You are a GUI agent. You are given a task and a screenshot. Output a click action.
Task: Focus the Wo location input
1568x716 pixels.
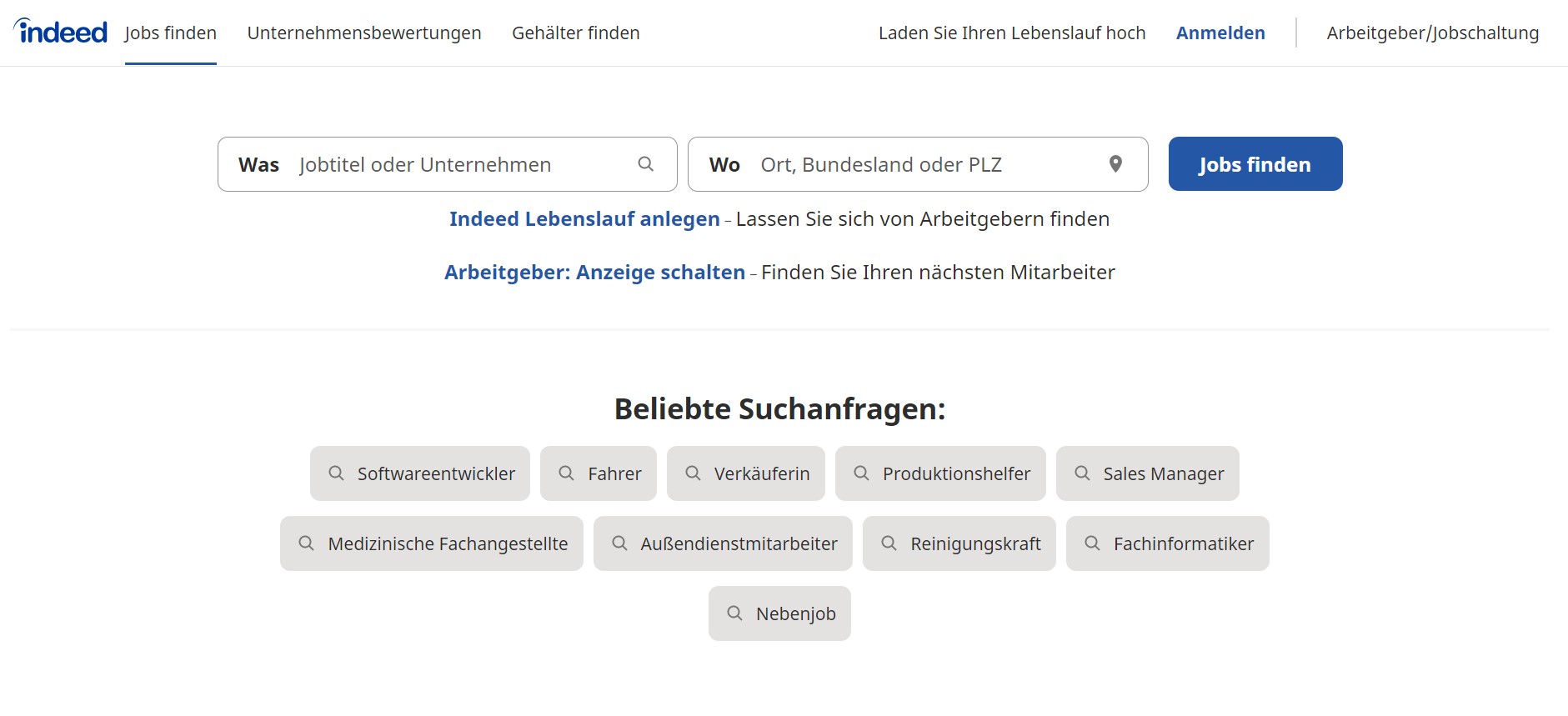pyautogui.click(x=918, y=164)
